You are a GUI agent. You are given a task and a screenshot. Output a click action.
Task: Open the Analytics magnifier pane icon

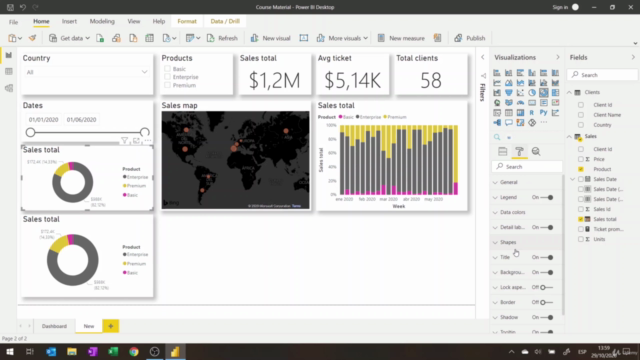(536, 151)
